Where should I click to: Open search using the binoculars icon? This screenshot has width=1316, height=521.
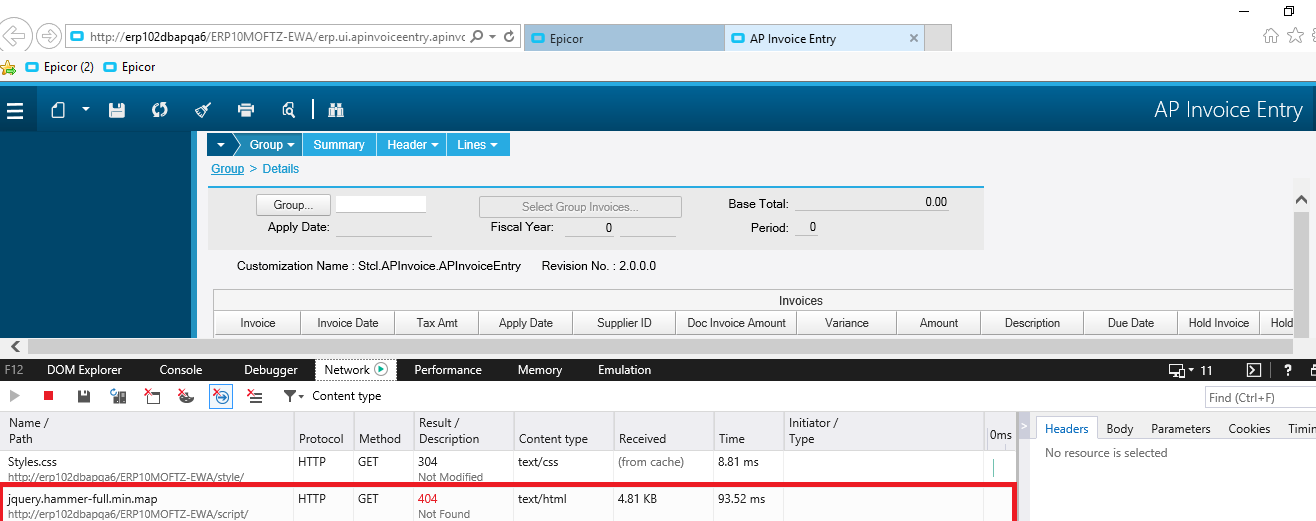click(336, 110)
